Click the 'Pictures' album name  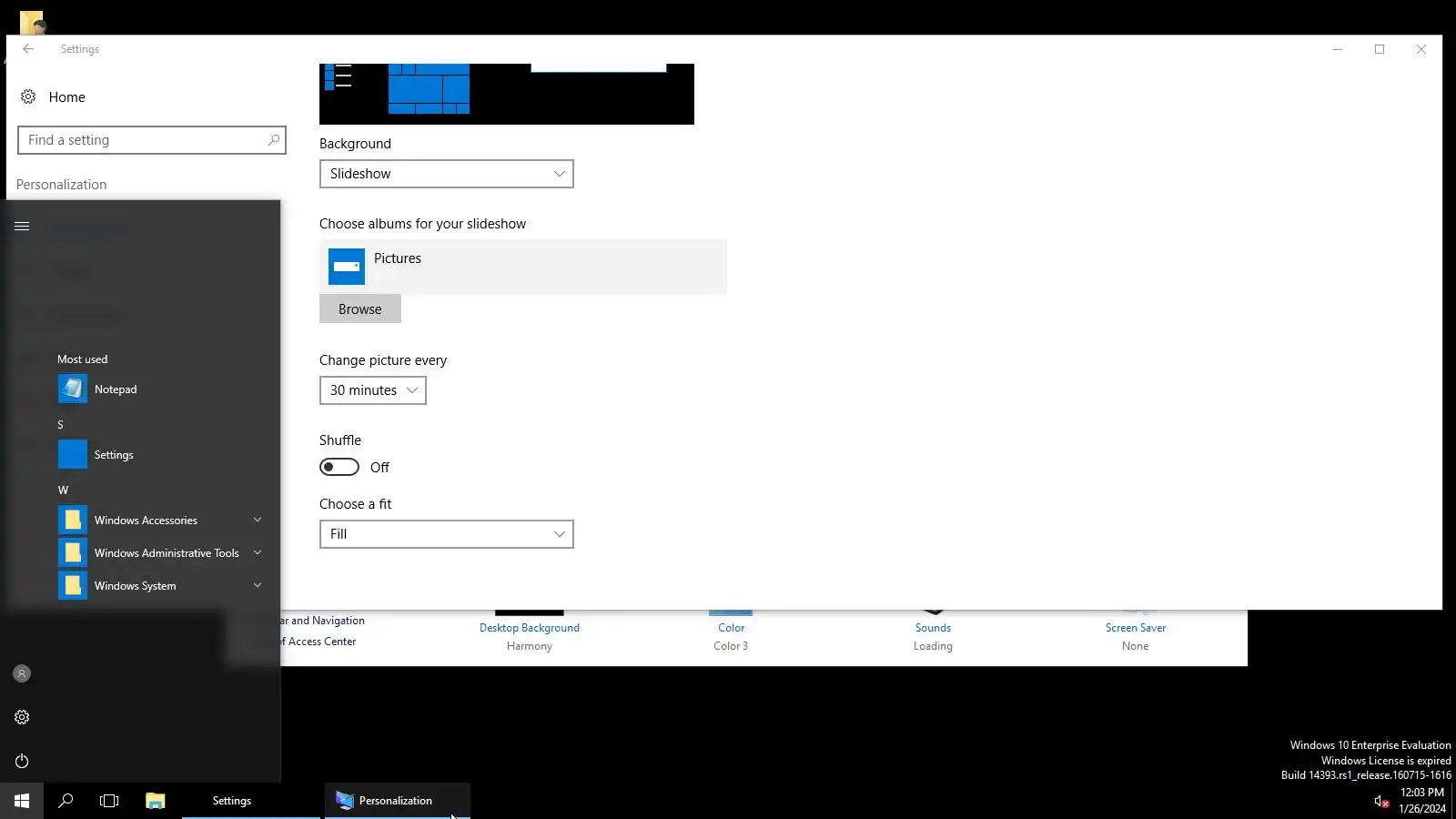click(398, 258)
